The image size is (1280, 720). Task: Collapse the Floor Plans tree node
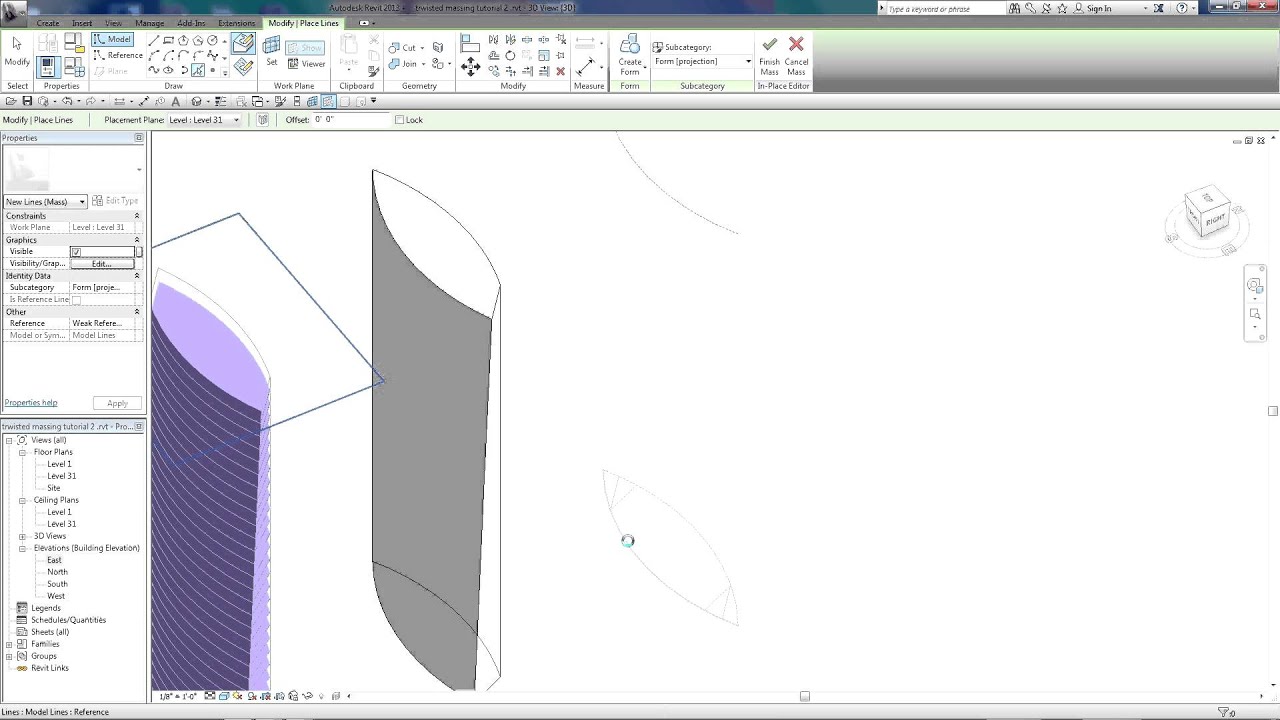(x=23, y=452)
